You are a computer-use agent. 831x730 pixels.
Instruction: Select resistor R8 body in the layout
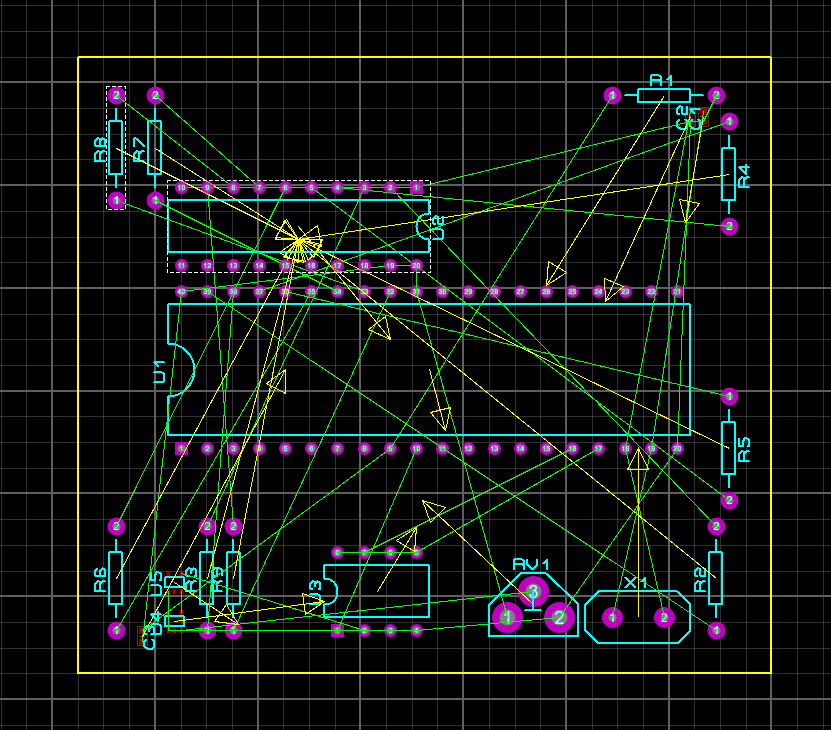(x=116, y=147)
